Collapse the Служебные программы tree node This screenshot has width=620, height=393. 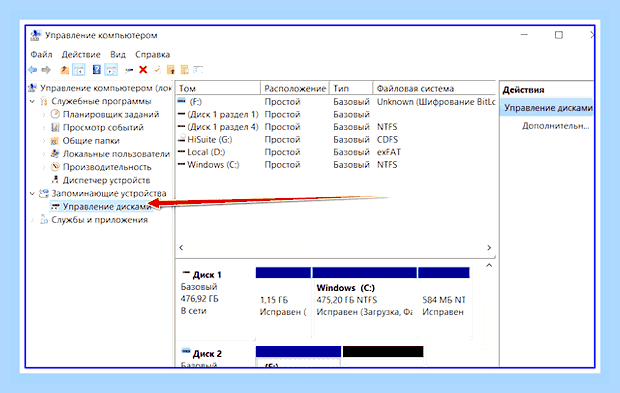click(32, 101)
